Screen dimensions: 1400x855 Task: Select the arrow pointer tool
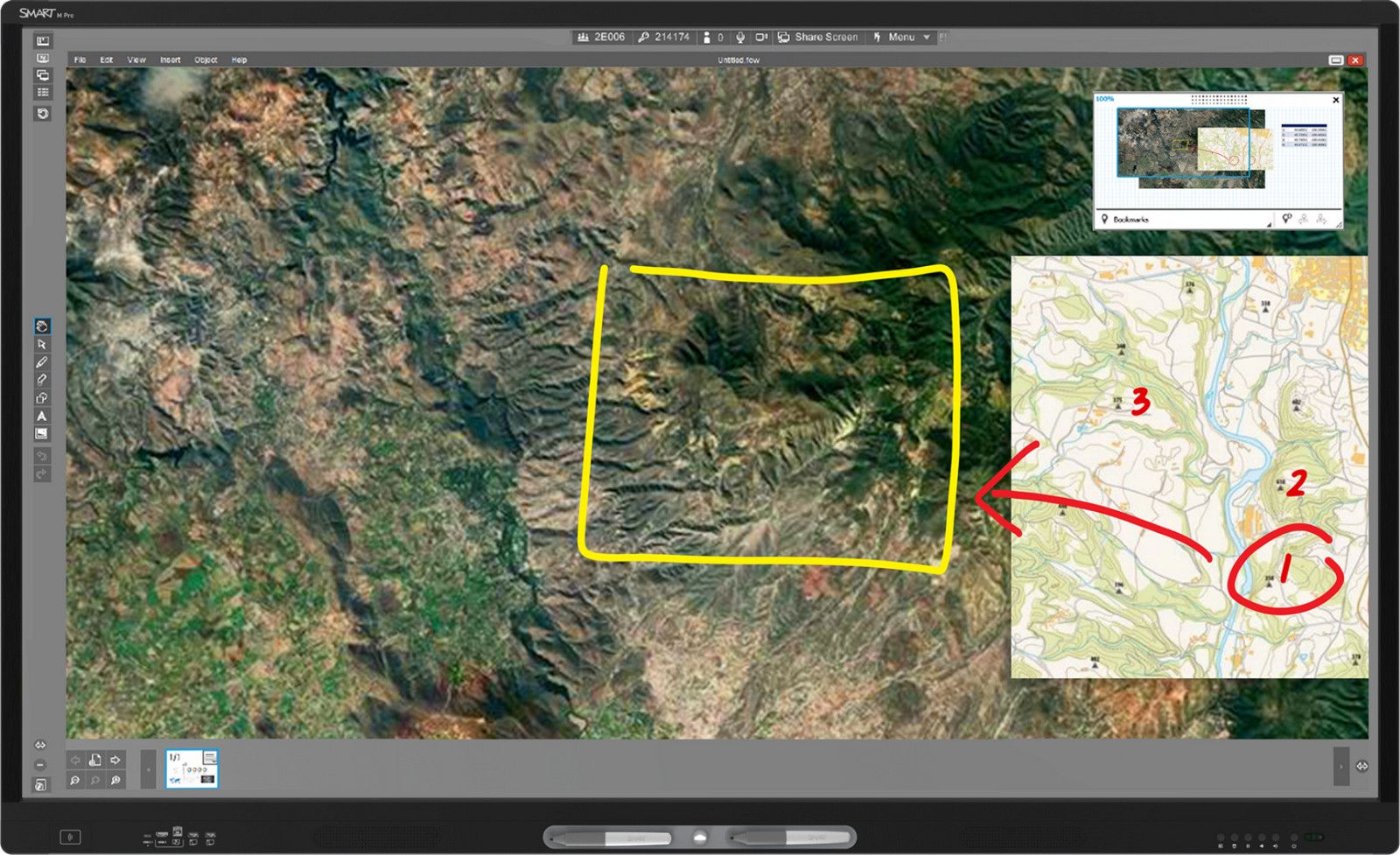41,345
